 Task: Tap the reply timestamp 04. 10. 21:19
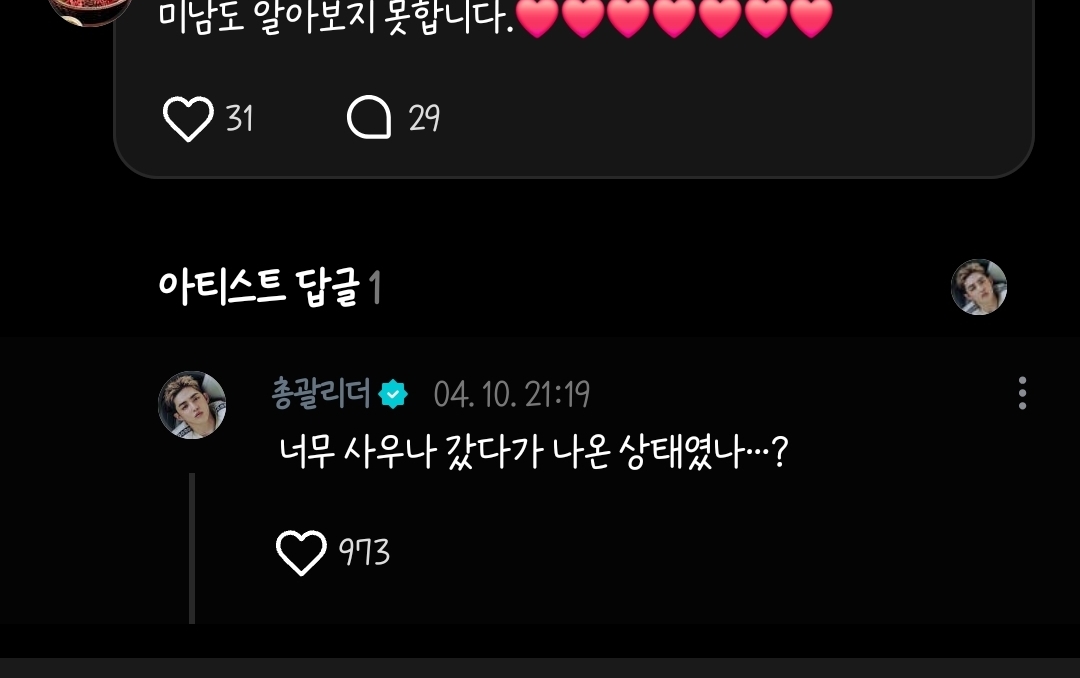(x=512, y=395)
